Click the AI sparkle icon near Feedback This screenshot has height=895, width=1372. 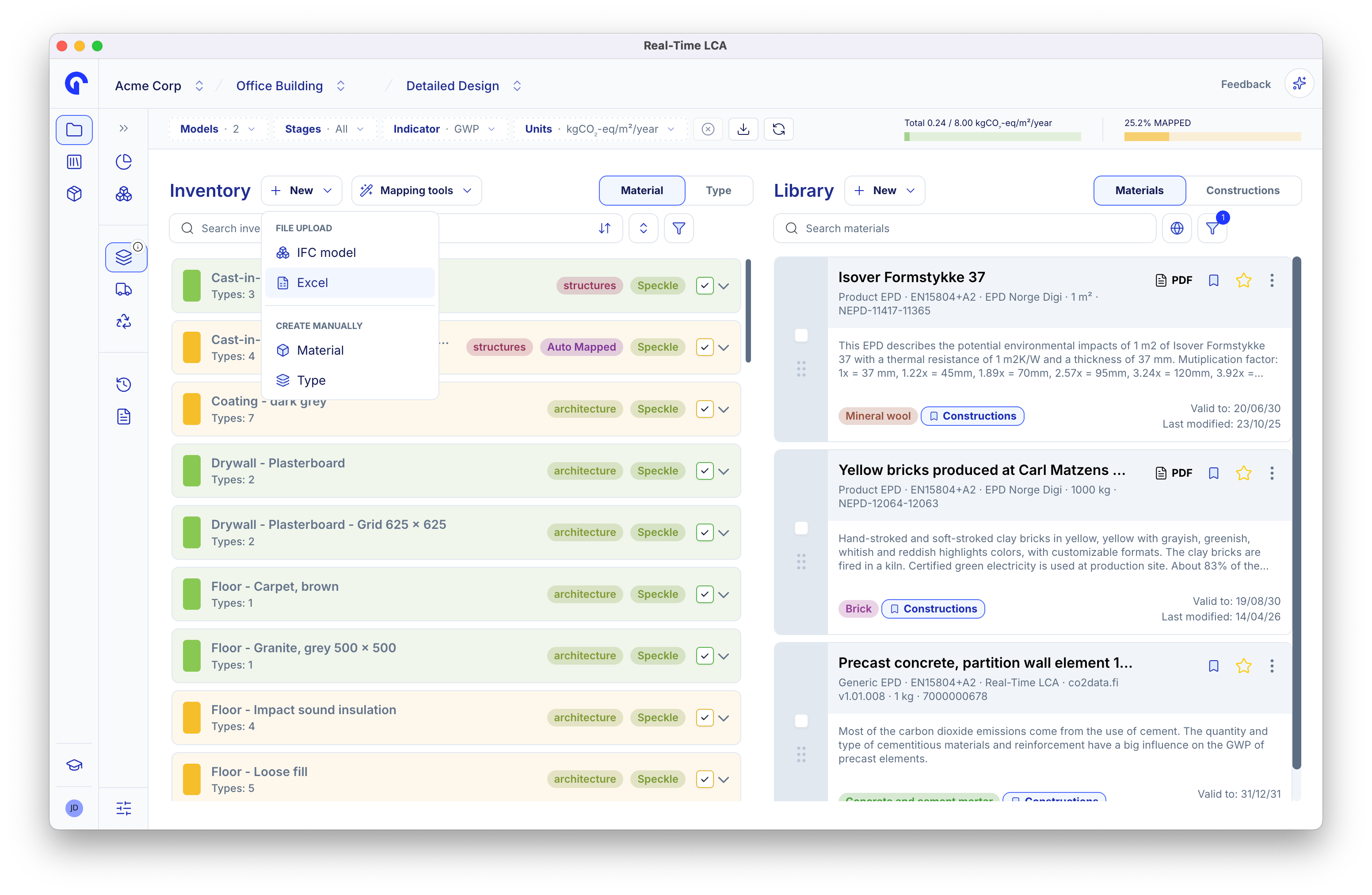click(x=1299, y=84)
